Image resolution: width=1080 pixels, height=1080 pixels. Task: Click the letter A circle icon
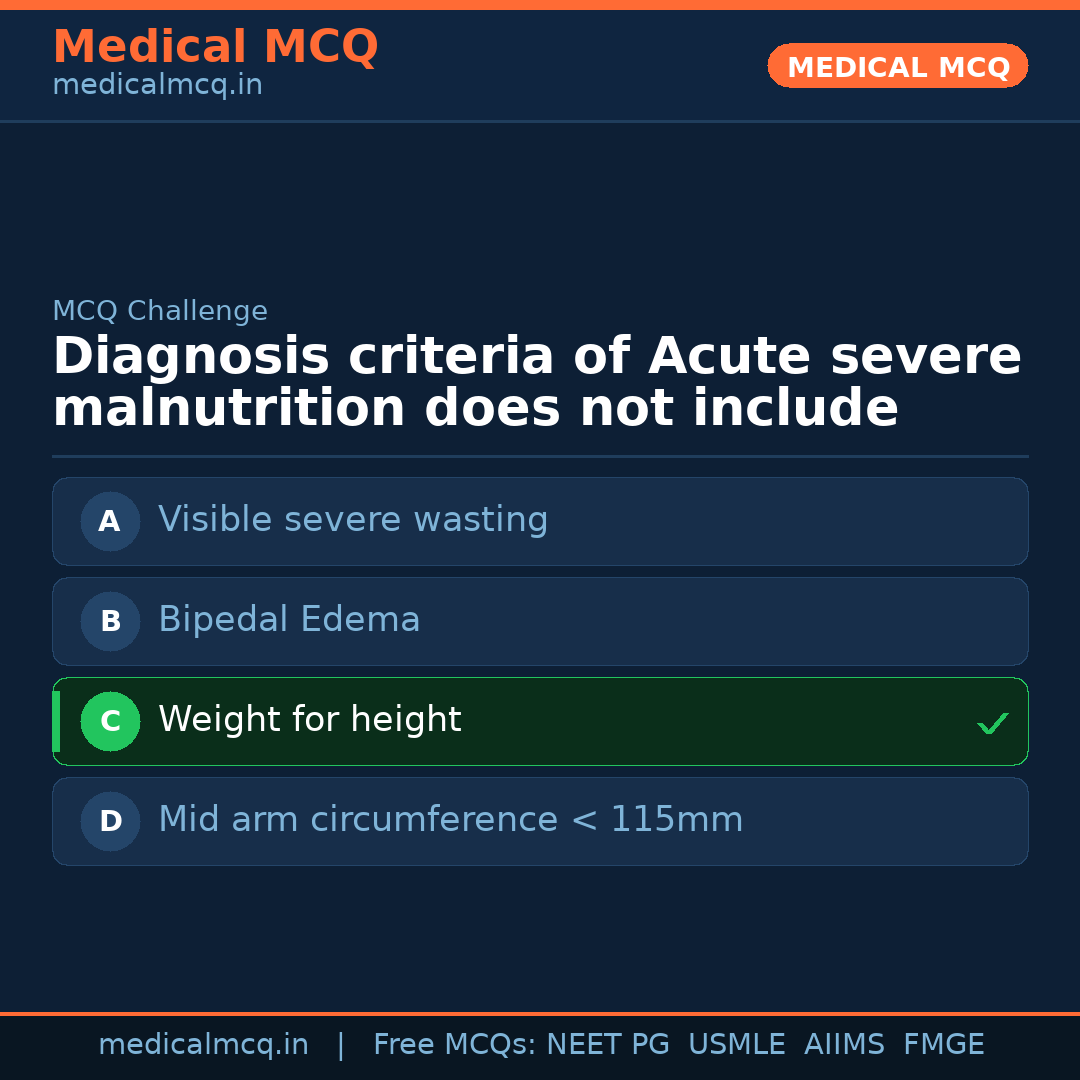click(110, 521)
